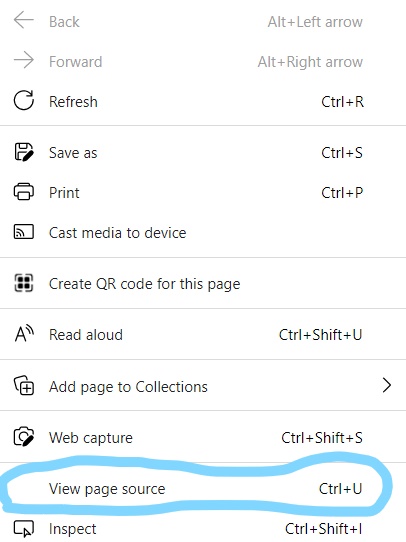Click the Save as floppy disk icon
406x542 pixels.
pyautogui.click(x=23, y=152)
